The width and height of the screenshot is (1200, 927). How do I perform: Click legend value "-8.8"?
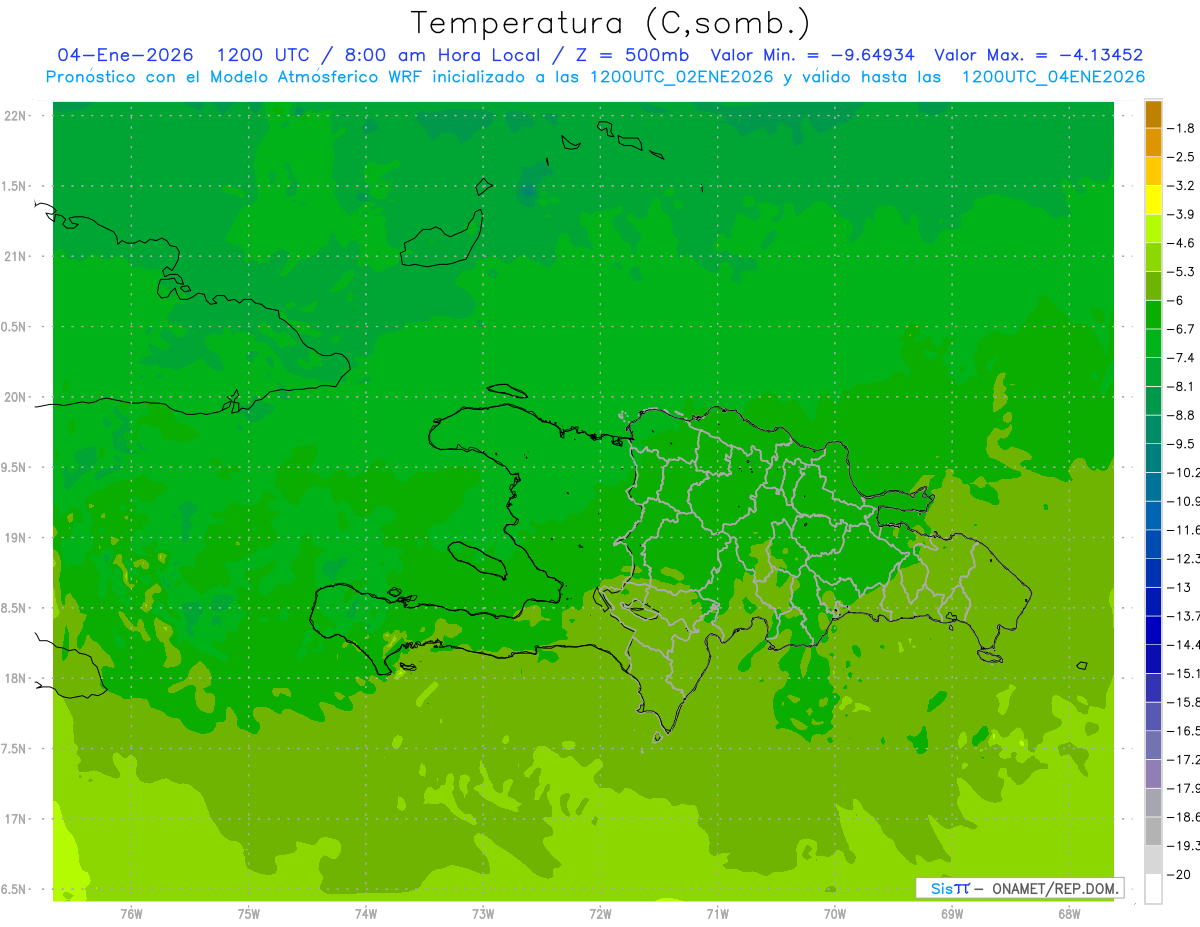[x=1181, y=415]
